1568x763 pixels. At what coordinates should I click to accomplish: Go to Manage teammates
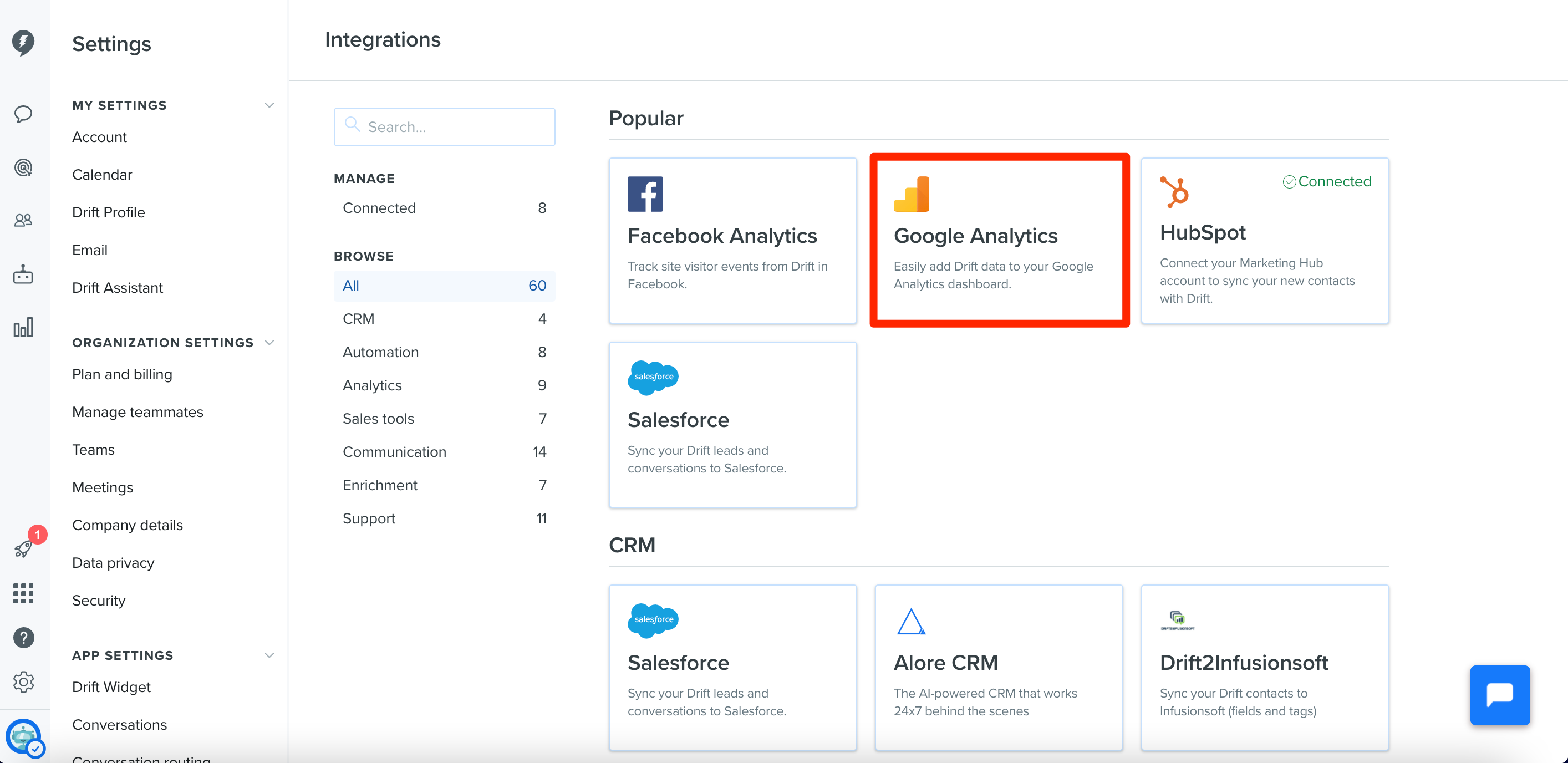click(138, 412)
